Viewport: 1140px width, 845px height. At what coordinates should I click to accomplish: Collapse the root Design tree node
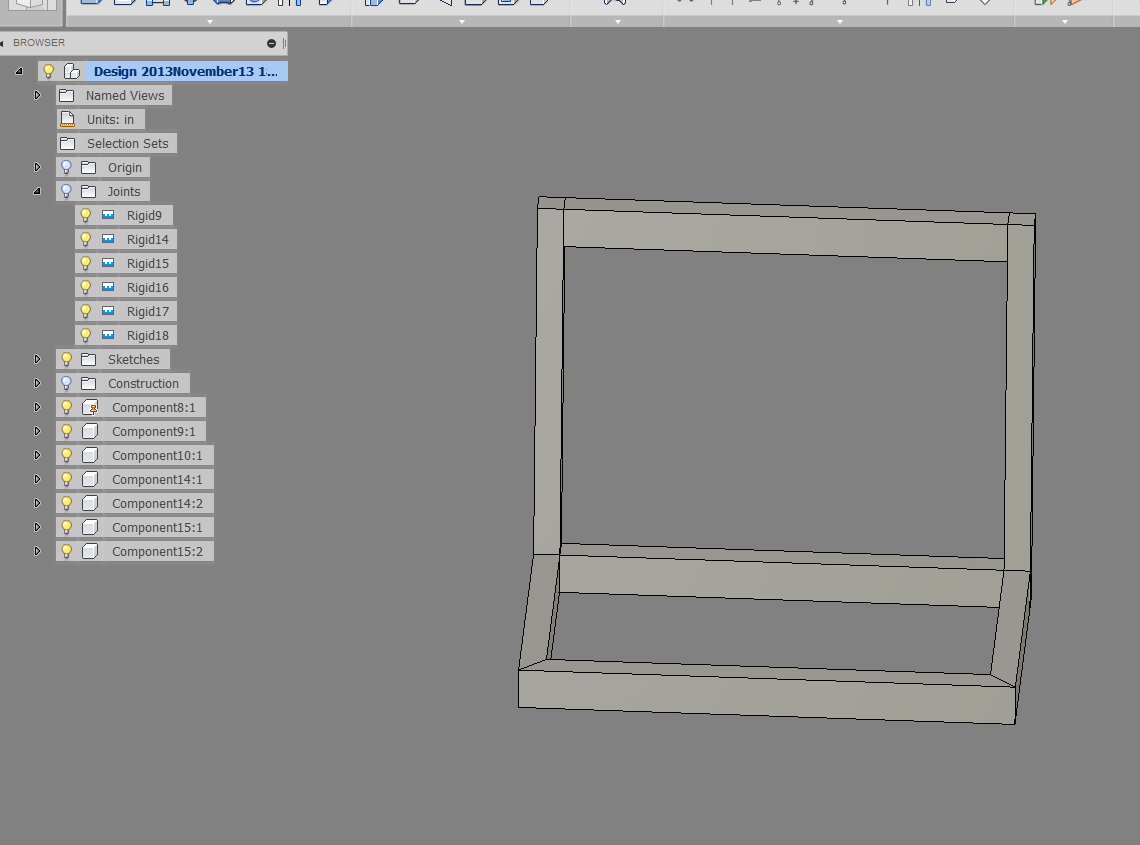pyautogui.click(x=19, y=71)
